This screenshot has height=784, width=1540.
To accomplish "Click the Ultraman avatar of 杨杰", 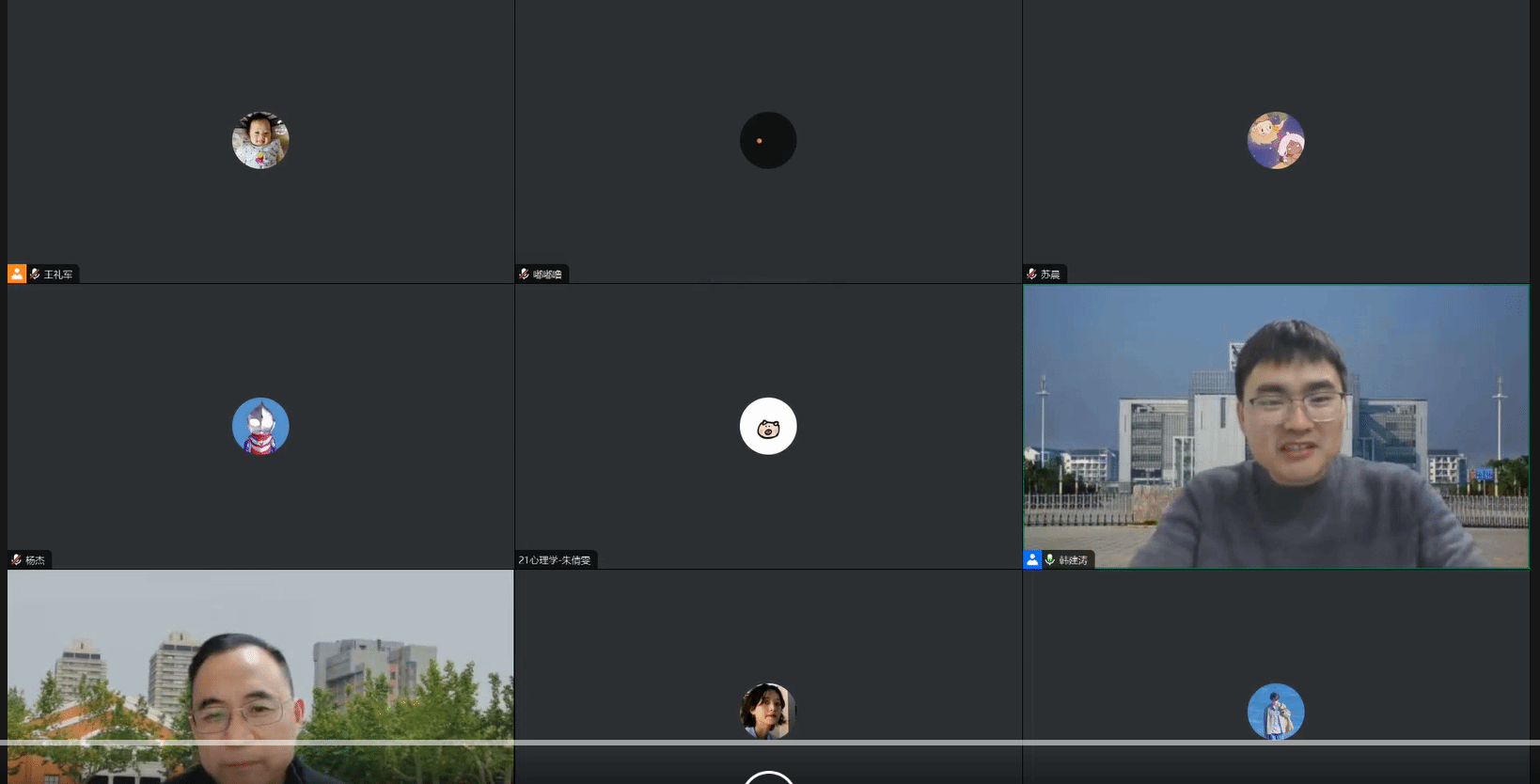I will pyautogui.click(x=260, y=426).
